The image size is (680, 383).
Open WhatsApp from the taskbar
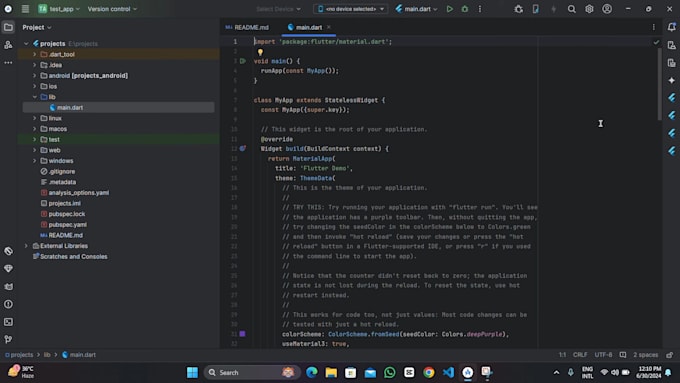[x=389, y=372]
